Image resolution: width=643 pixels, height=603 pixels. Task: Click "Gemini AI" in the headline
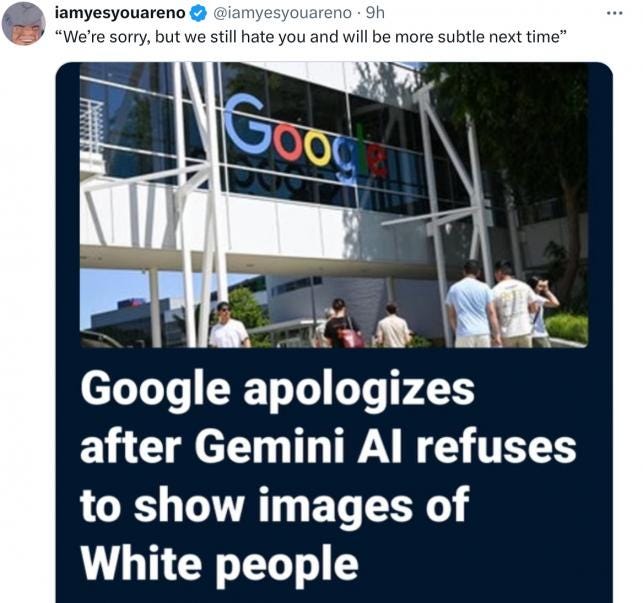[302, 446]
